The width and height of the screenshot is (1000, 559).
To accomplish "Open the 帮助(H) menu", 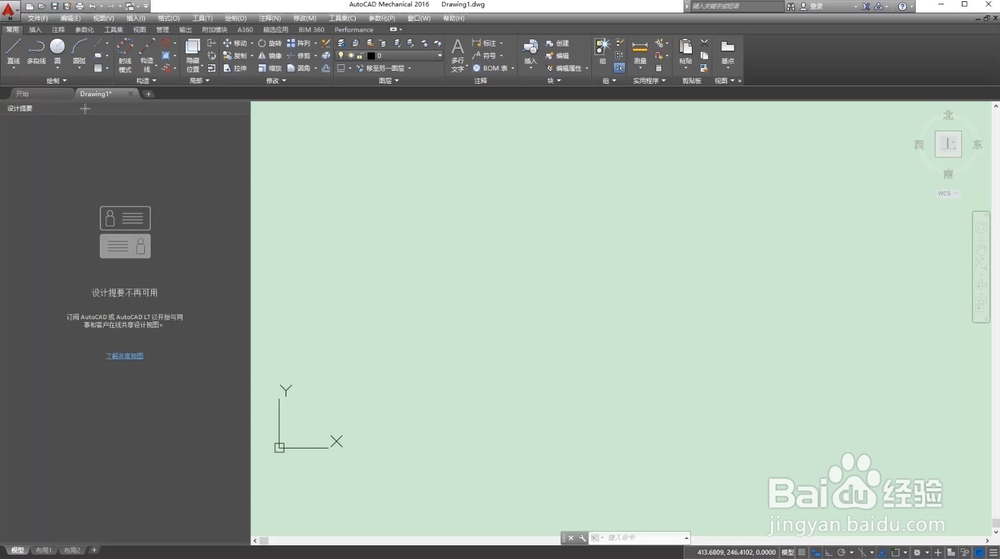I will [x=453, y=18].
